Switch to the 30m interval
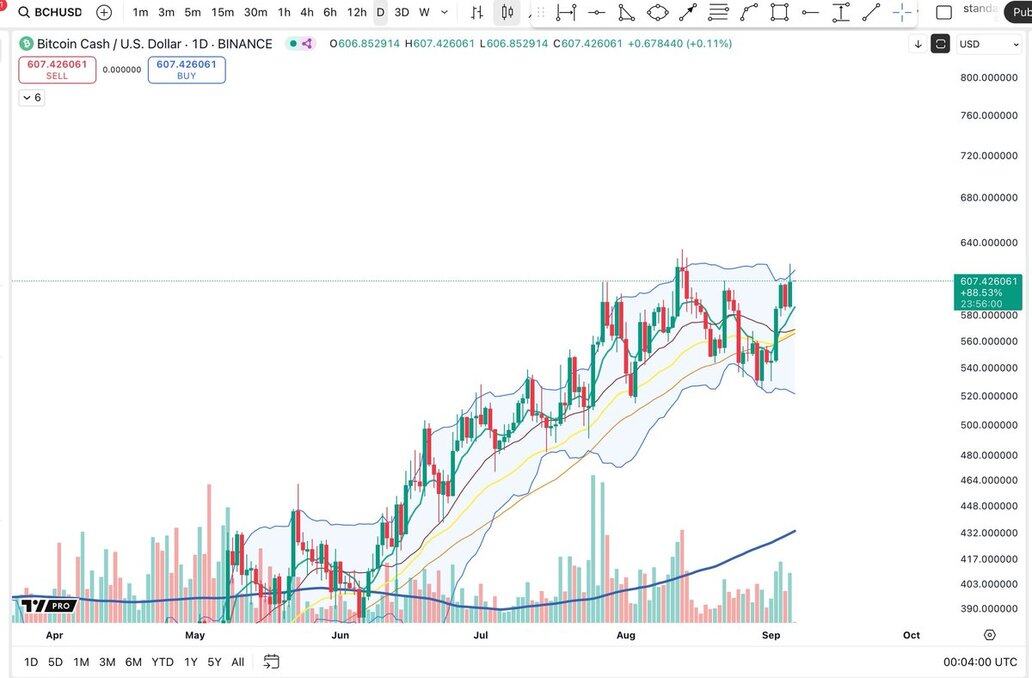 [x=255, y=12]
